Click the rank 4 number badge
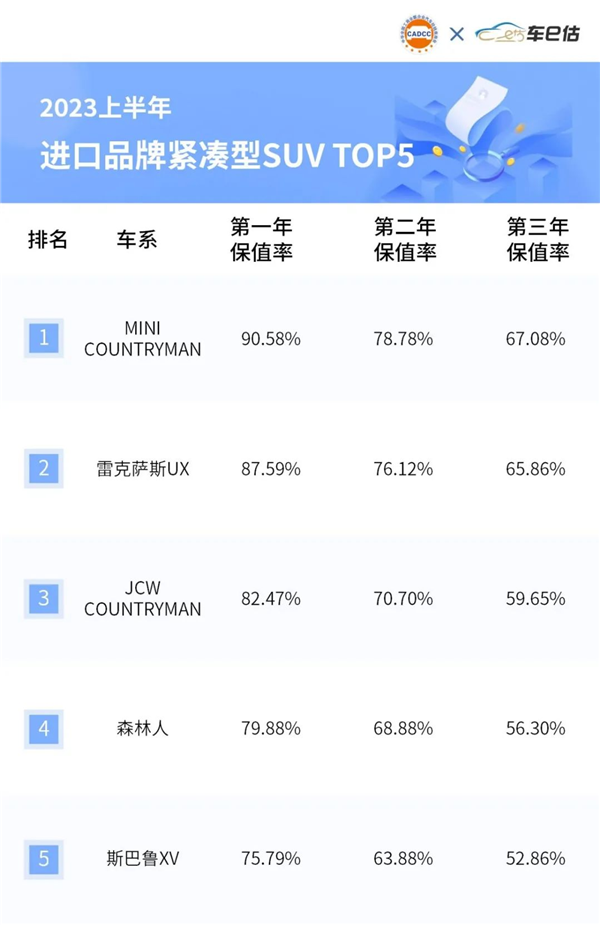600x925 pixels. click(44, 728)
